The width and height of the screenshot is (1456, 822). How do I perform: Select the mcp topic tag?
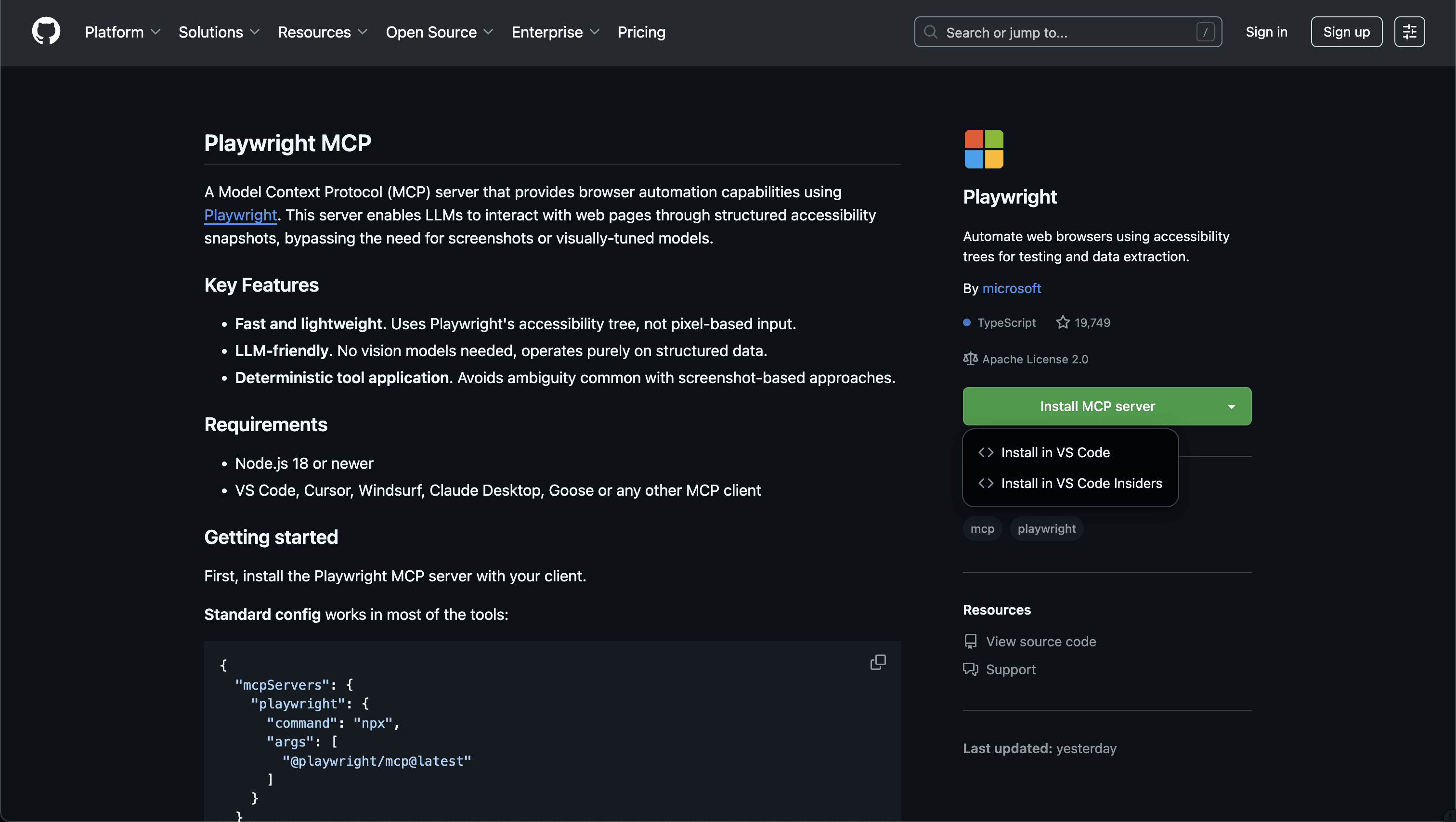coord(982,529)
